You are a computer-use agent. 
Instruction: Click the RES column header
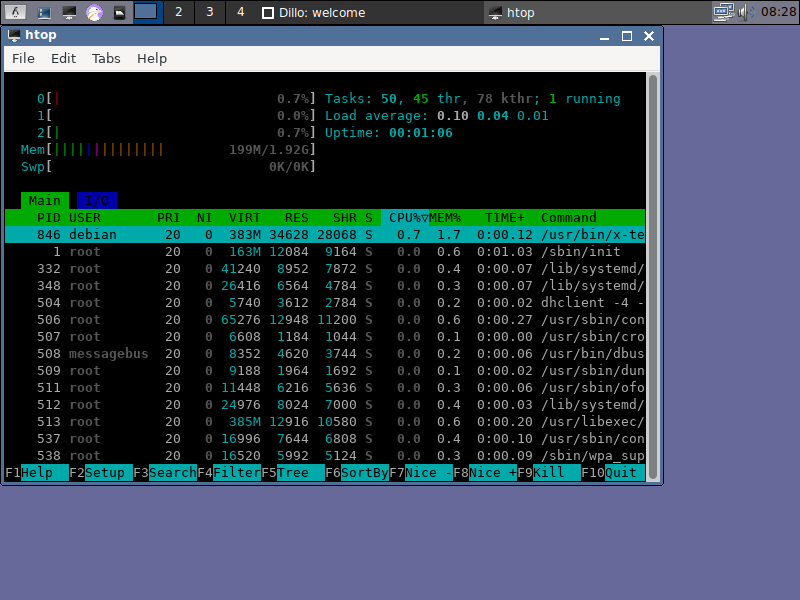296,218
